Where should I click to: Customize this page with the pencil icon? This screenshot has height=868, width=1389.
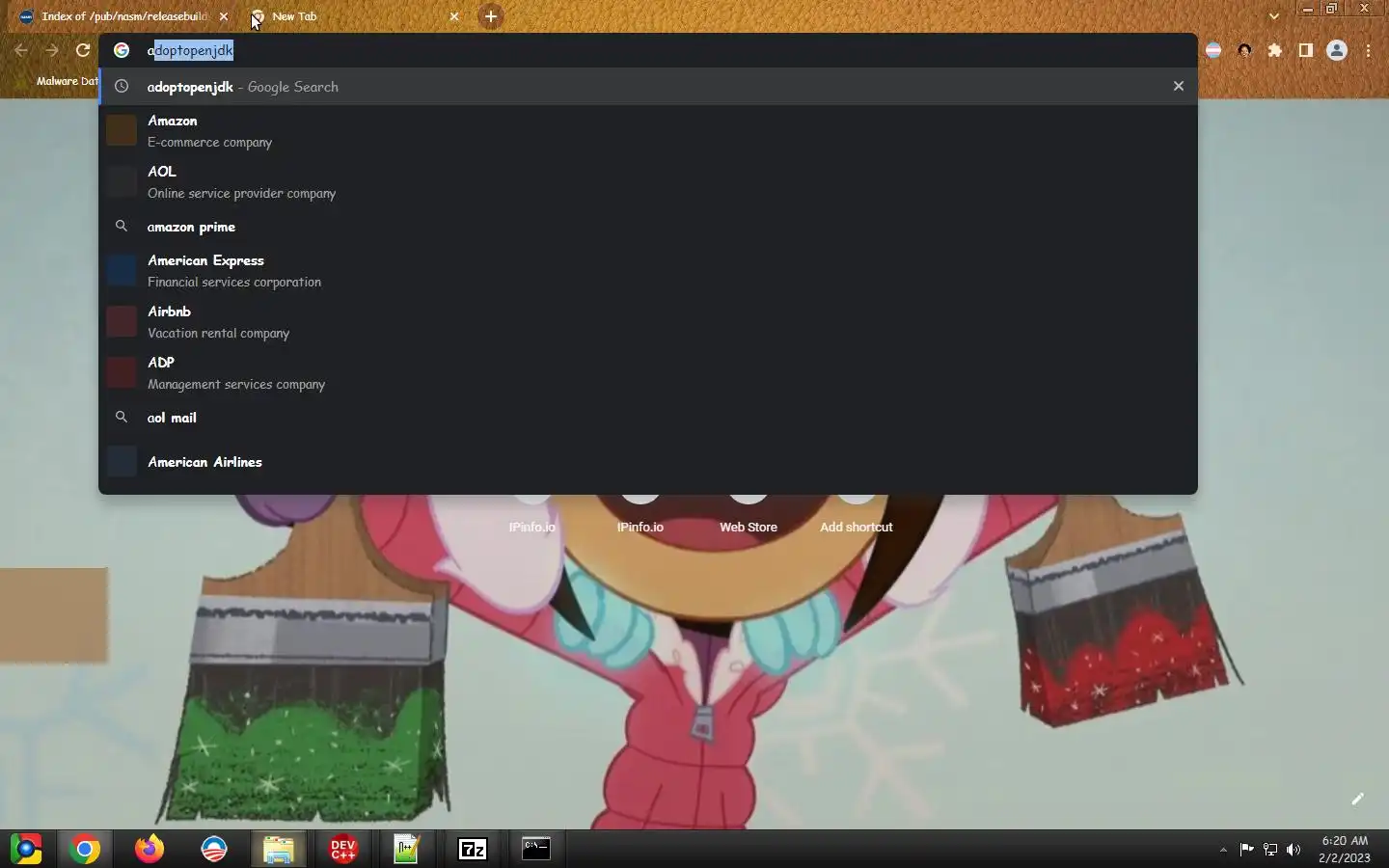point(1357,799)
